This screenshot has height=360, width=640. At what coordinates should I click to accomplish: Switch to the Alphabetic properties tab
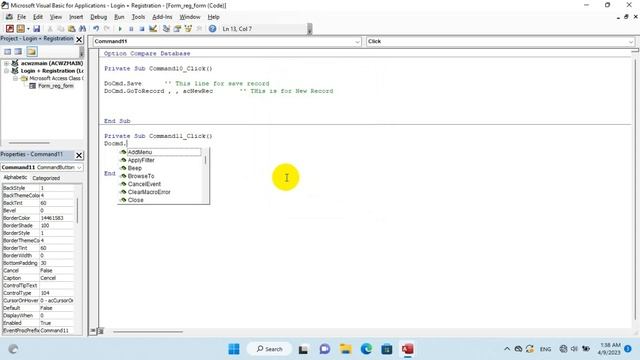pyautogui.click(x=15, y=178)
